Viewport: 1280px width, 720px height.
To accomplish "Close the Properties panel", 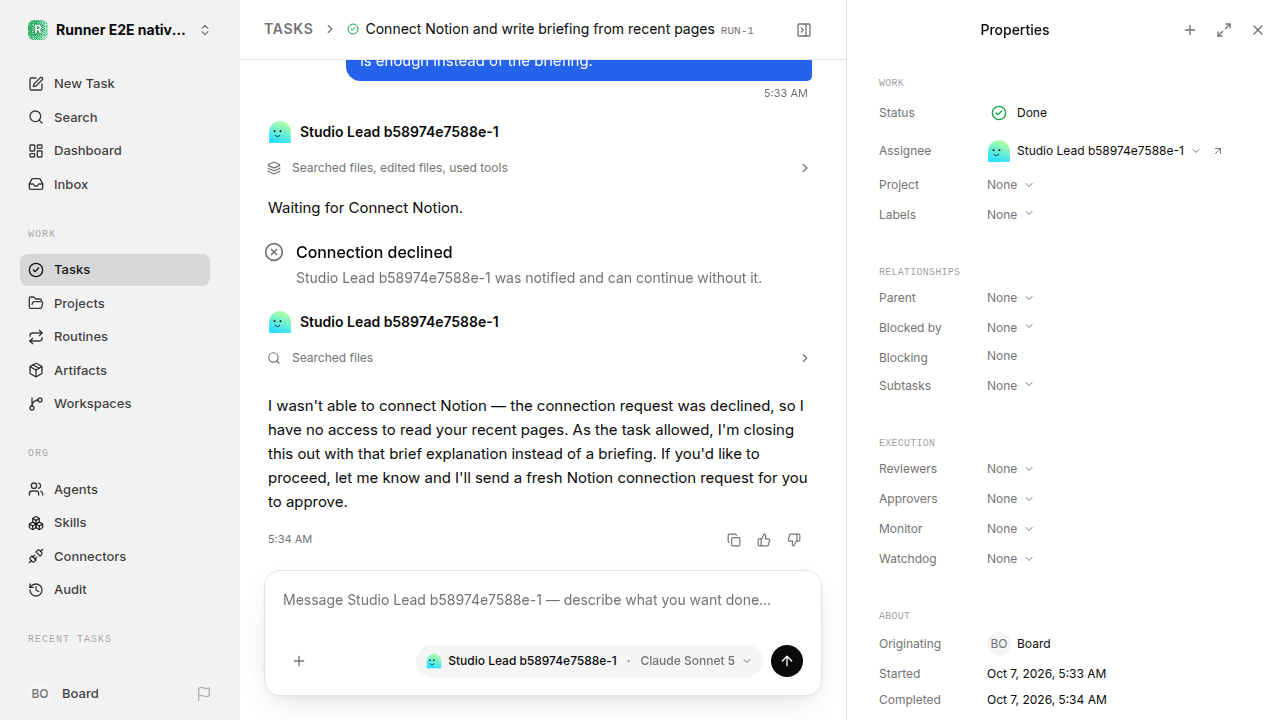I will (x=1258, y=30).
